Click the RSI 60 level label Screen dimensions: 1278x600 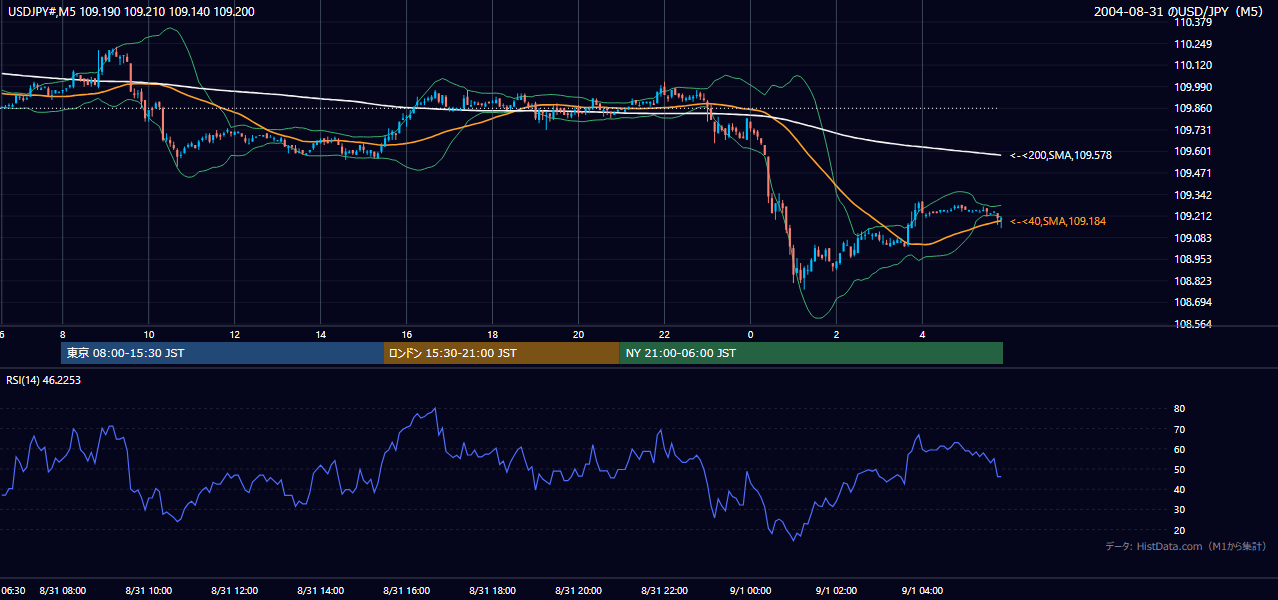(x=1179, y=449)
